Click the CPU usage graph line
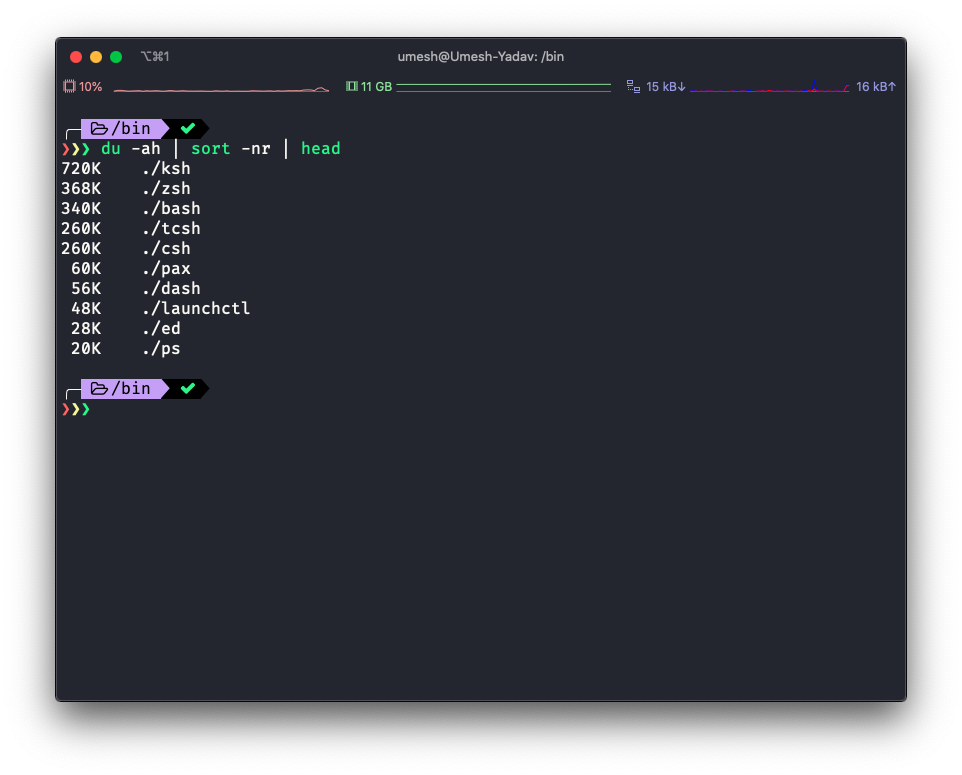 pyautogui.click(x=220, y=90)
